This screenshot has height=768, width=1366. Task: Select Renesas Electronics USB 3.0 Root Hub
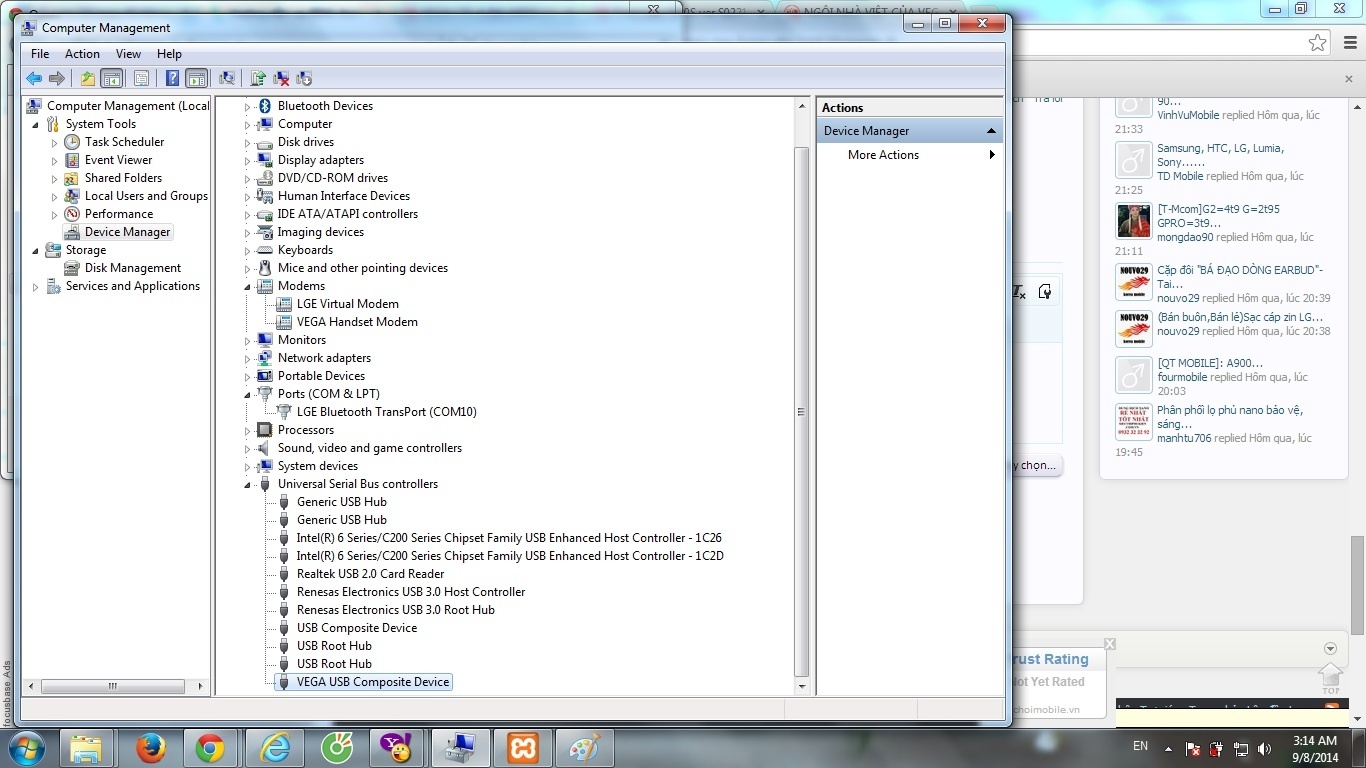click(395, 610)
